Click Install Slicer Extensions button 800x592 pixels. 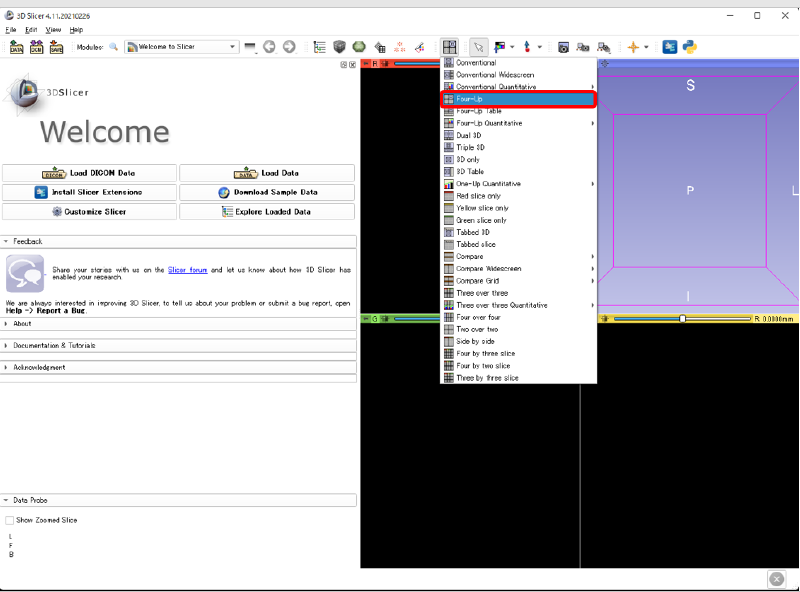(89, 192)
